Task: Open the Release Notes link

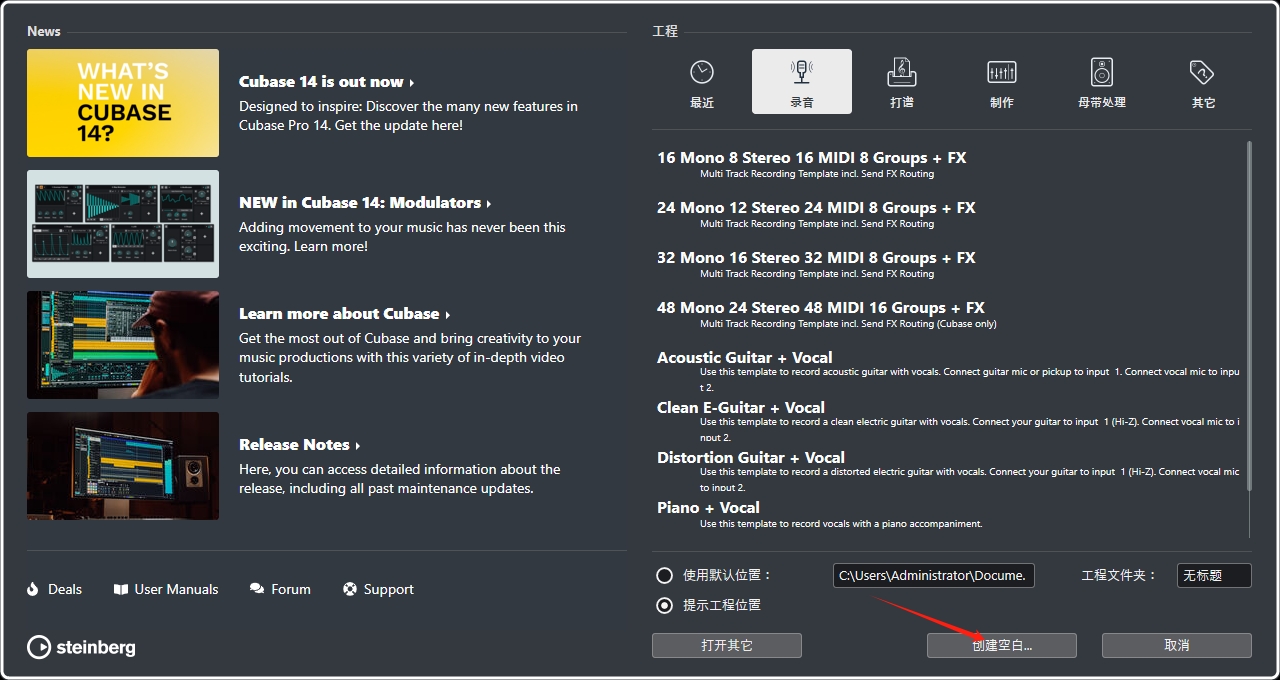Action: pos(299,445)
